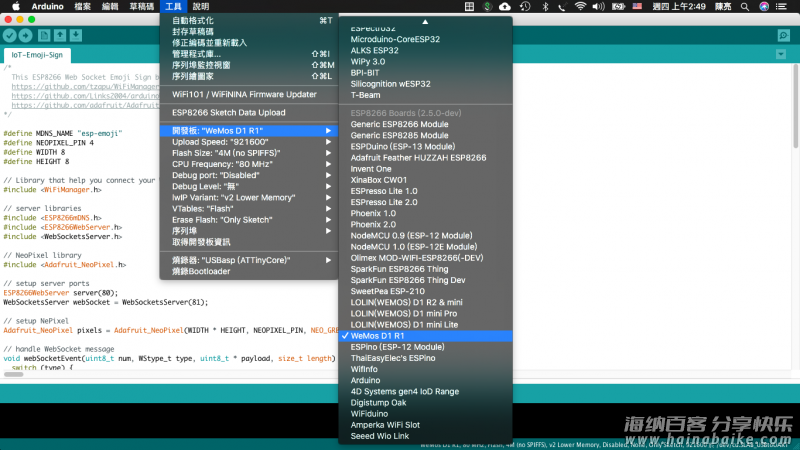This screenshot has width=800, height=450.
Task: Select the IoT-Emoji-Sign sketch tab
Action: coord(37,55)
